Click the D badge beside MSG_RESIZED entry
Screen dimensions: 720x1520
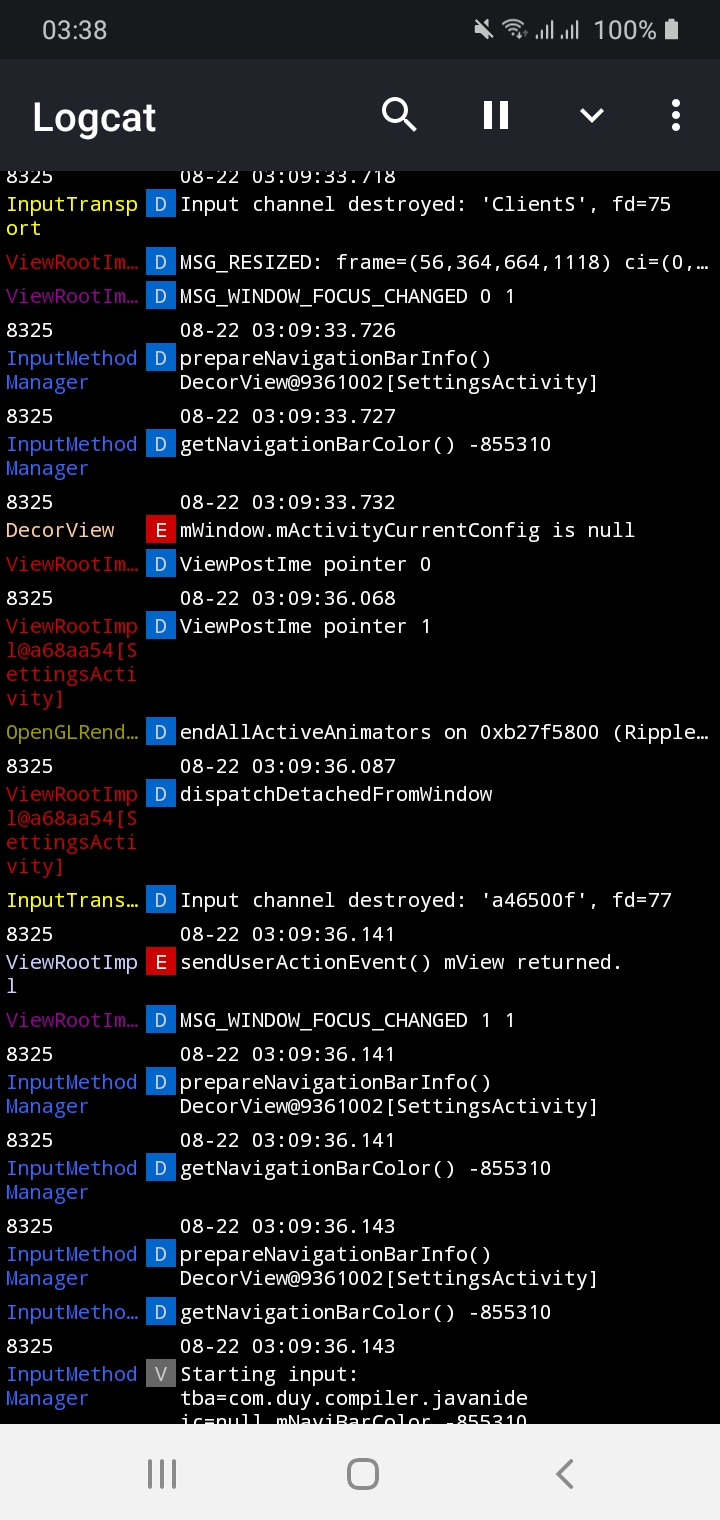[160, 262]
